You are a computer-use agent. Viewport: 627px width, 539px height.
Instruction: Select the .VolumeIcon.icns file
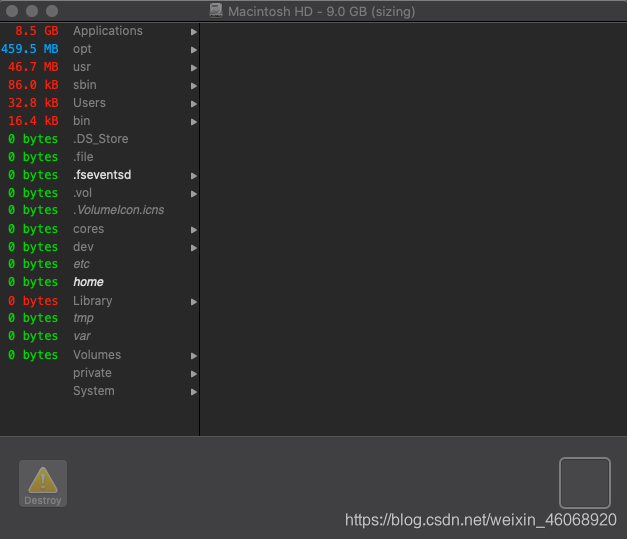118,210
